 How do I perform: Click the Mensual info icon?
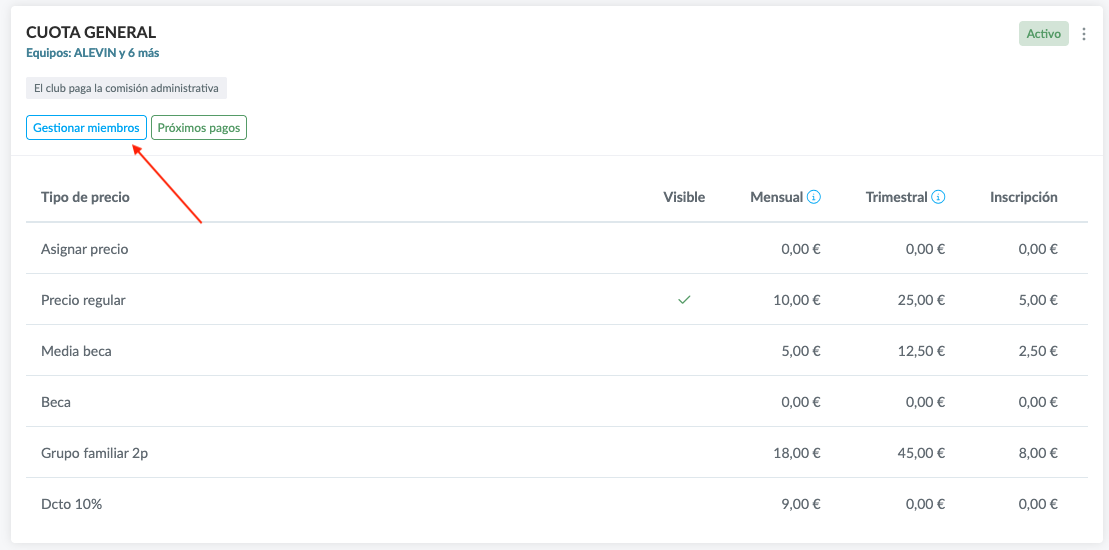click(x=814, y=198)
